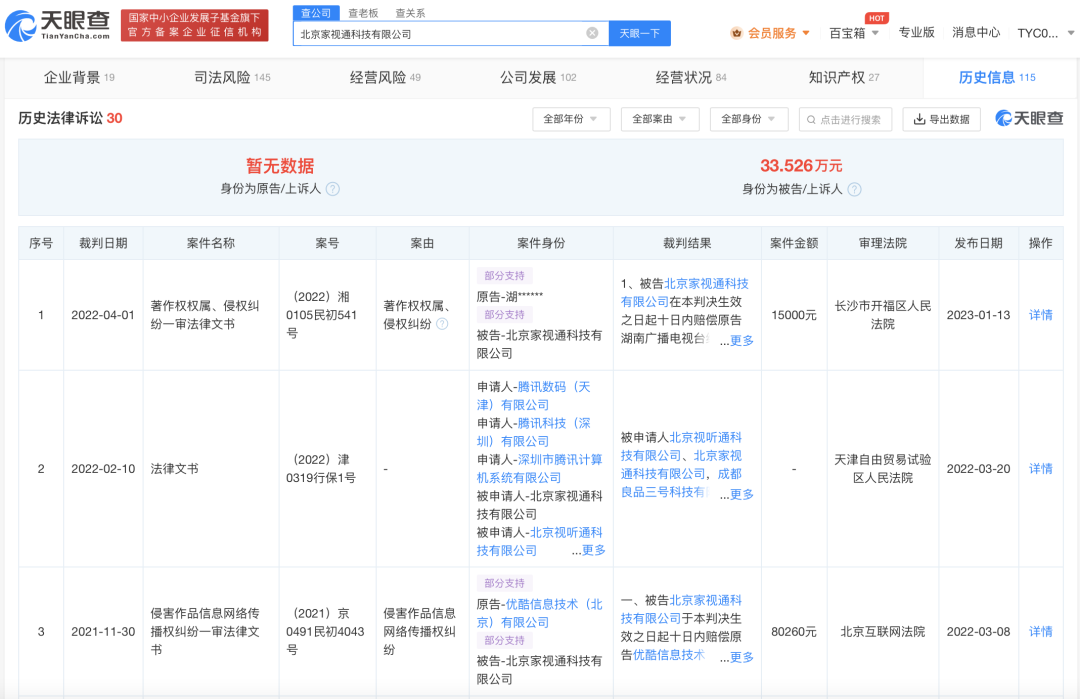Click the 裁判日期 column header
Image resolution: width=1080 pixels, height=699 pixels.
[103, 243]
